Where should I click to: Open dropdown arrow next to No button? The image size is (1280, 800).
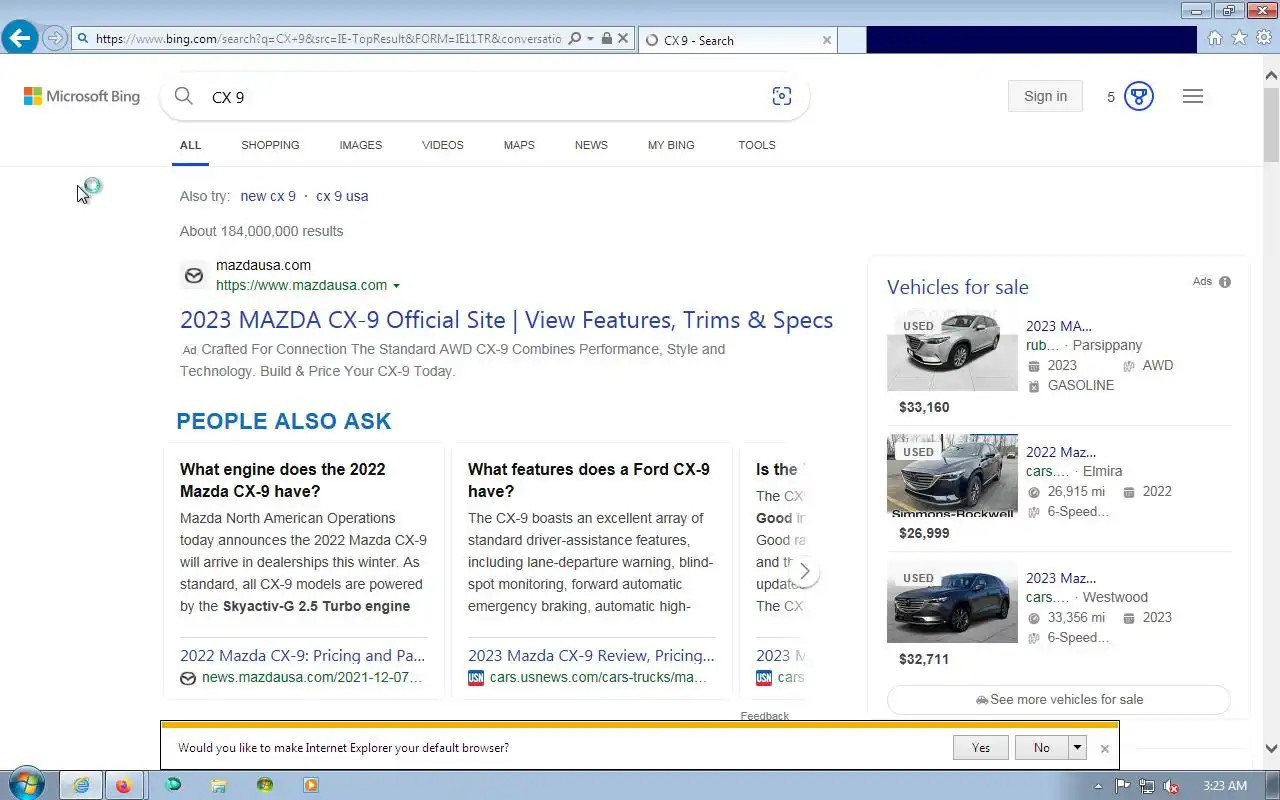pyautogui.click(x=1077, y=747)
